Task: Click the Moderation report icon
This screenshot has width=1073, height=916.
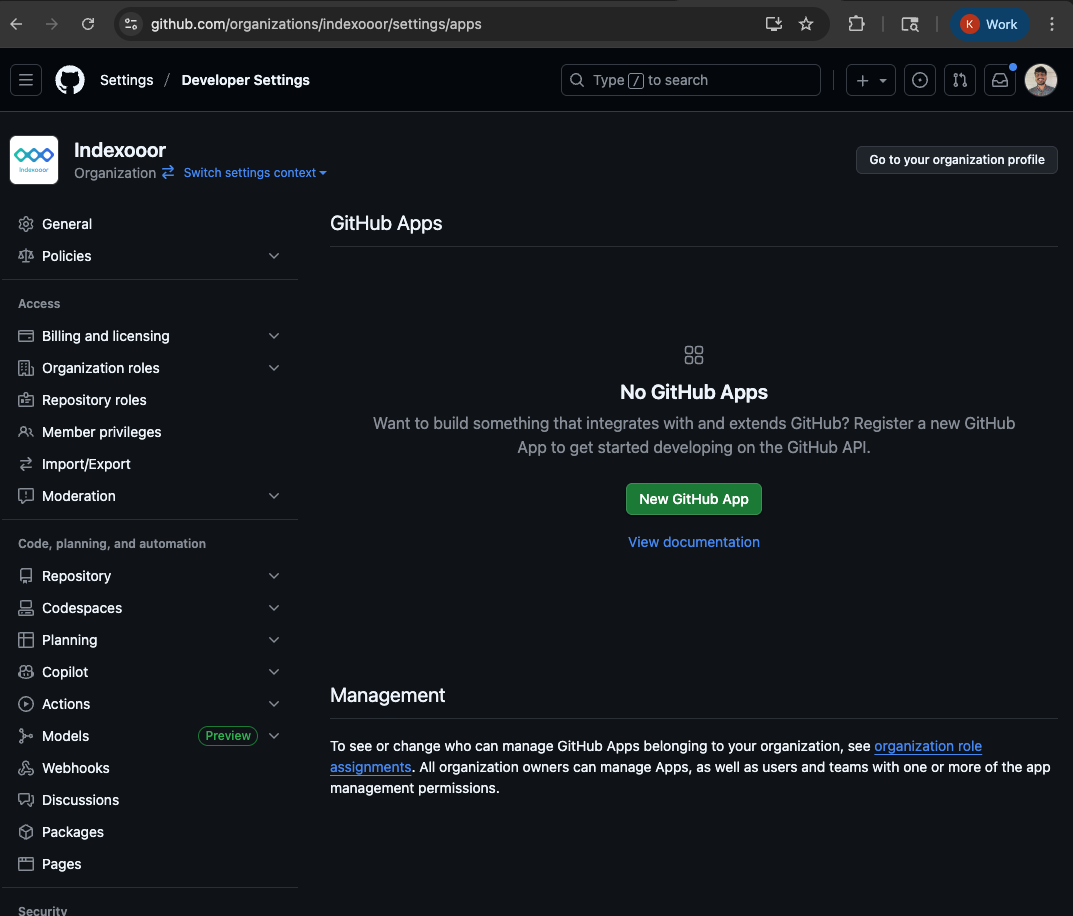Action: pos(26,496)
